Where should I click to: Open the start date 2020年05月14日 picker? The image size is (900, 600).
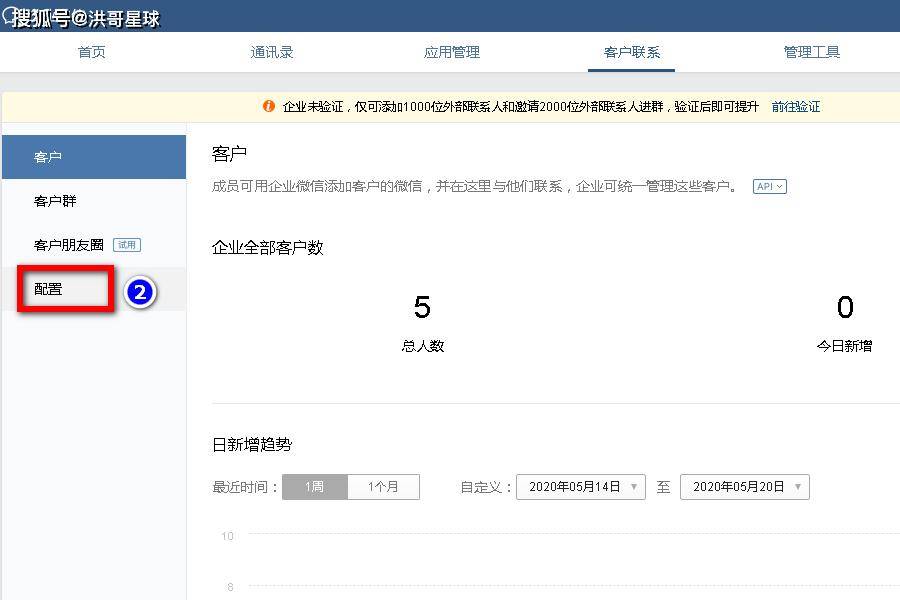[x=581, y=487]
